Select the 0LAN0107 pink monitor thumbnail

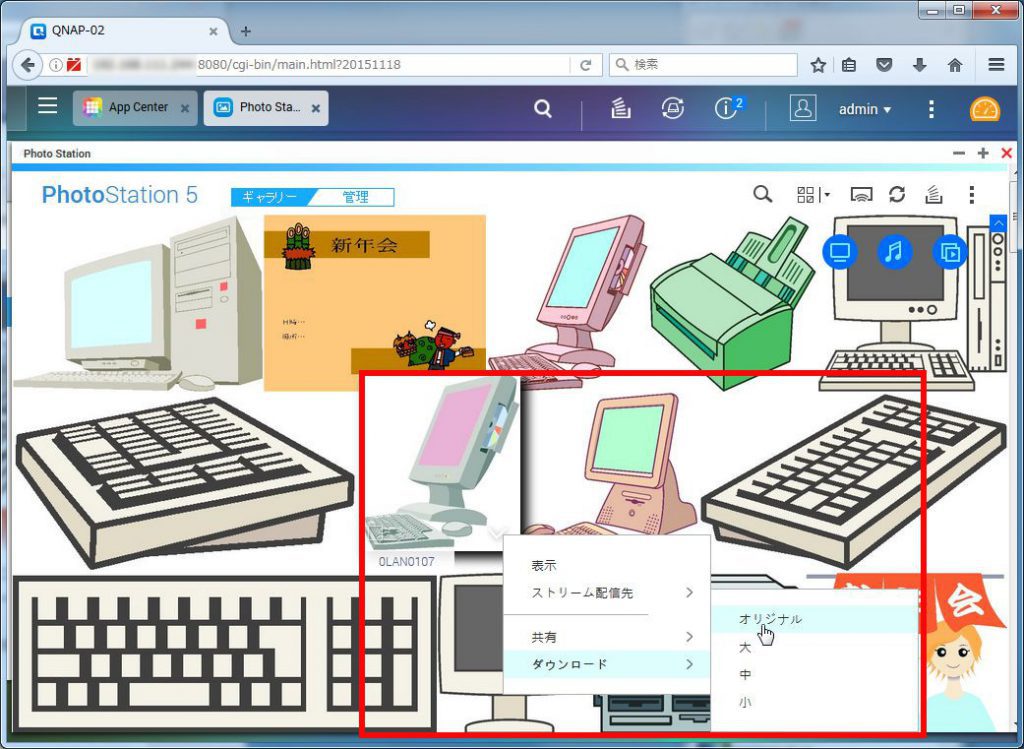443,462
